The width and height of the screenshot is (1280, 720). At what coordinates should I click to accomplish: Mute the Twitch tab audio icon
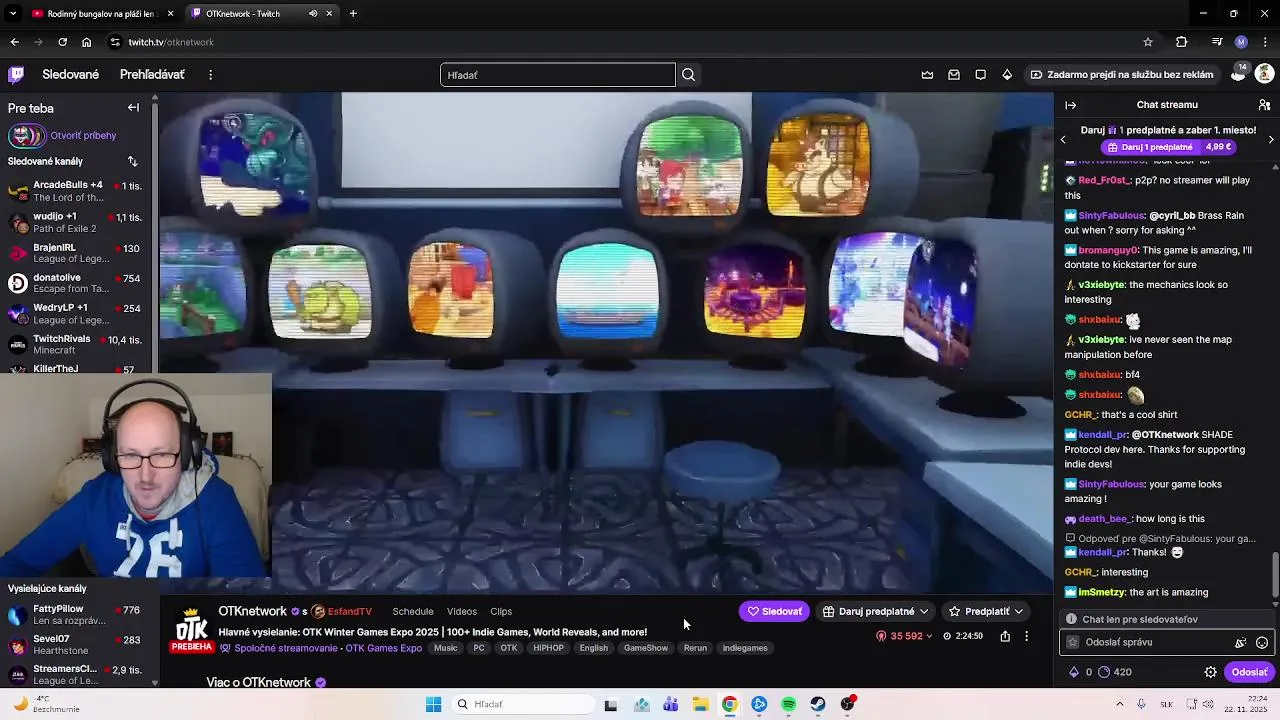click(x=313, y=14)
